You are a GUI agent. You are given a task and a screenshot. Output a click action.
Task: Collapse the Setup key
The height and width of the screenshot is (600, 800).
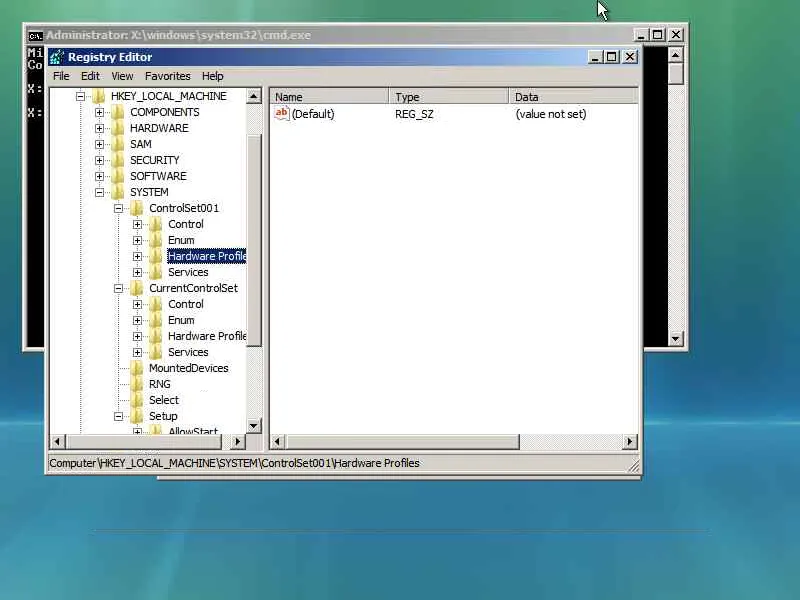pyautogui.click(x=118, y=416)
